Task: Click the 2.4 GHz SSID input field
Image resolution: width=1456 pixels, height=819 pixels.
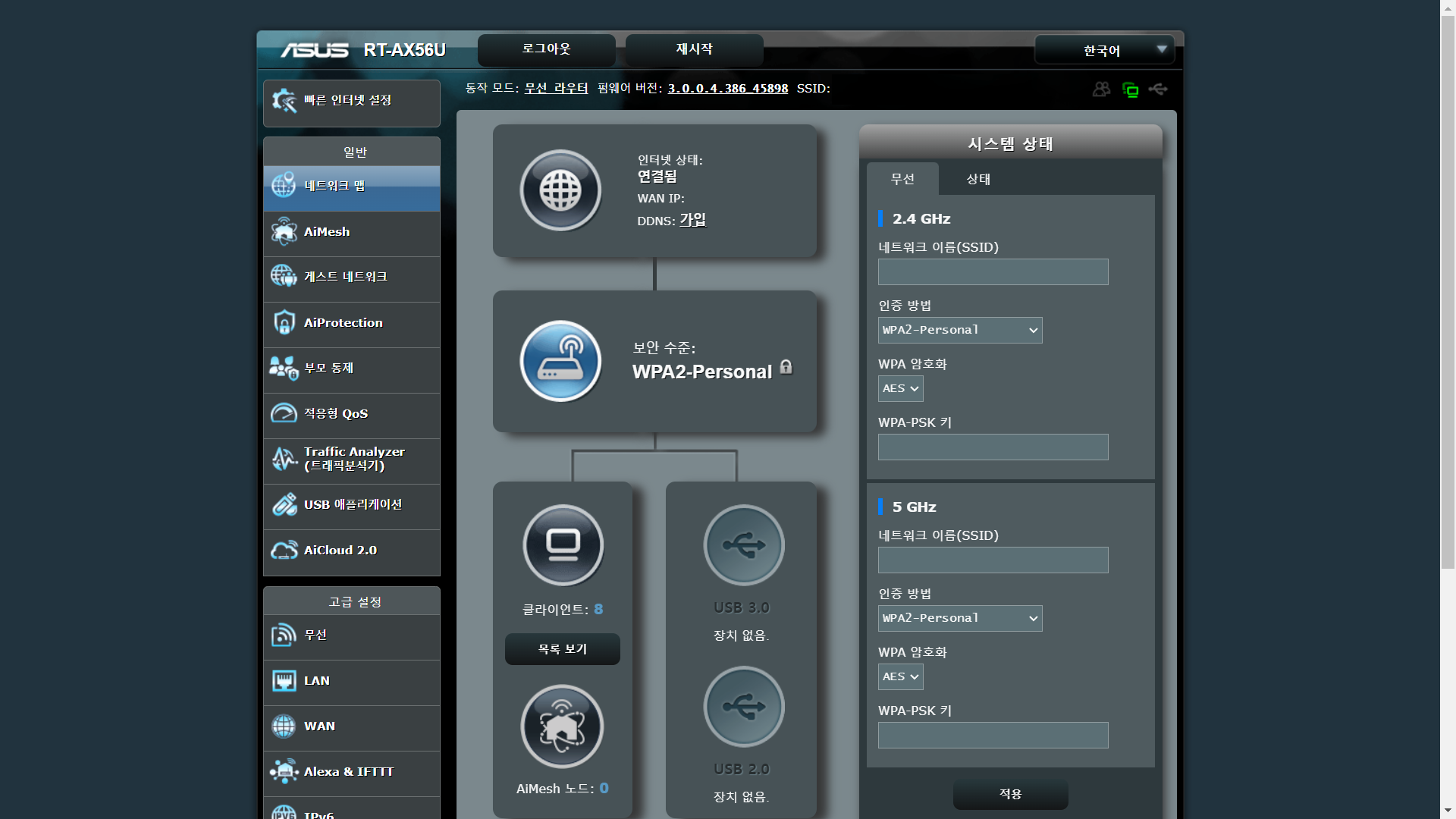Action: [993, 272]
